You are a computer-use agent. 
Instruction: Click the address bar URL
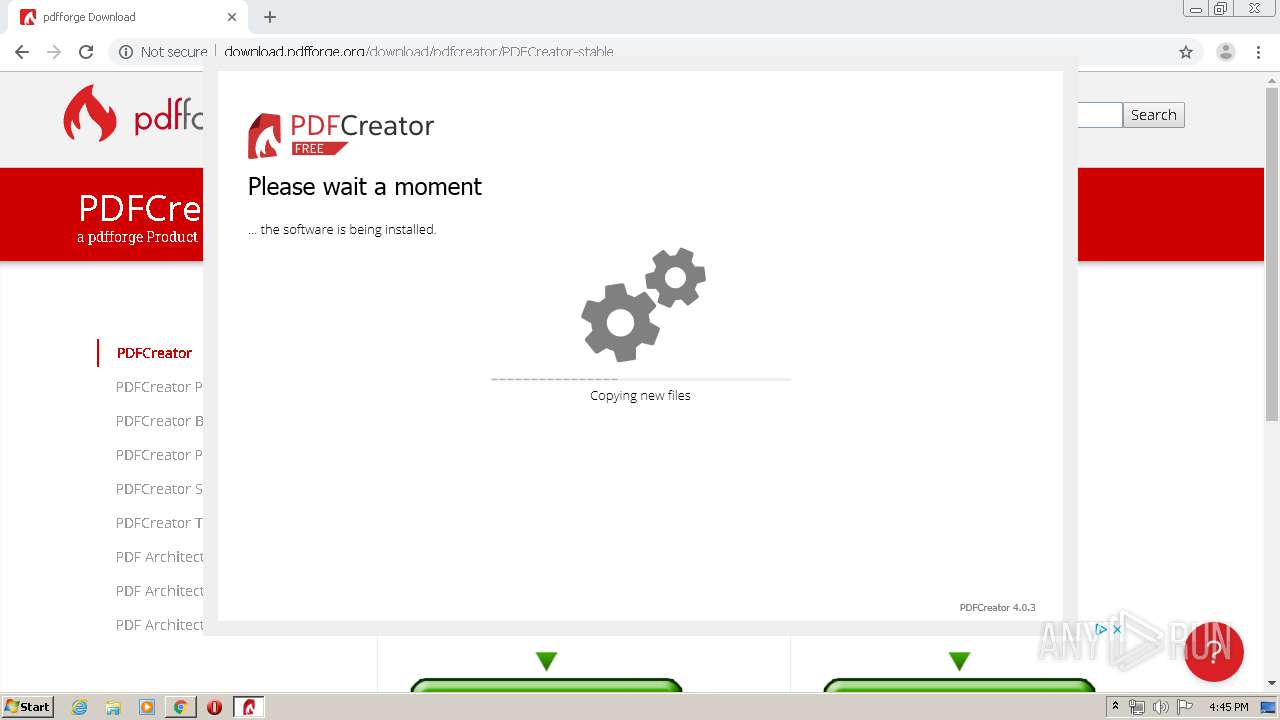(x=419, y=52)
